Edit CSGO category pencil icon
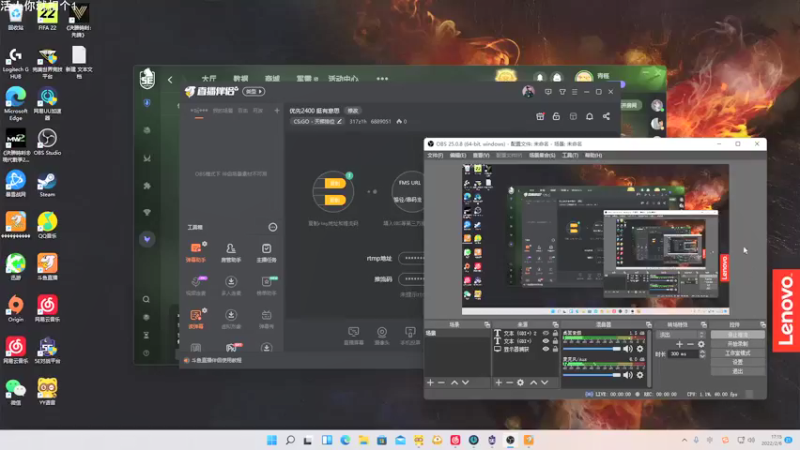Image resolution: width=800 pixels, height=450 pixels. click(339, 121)
